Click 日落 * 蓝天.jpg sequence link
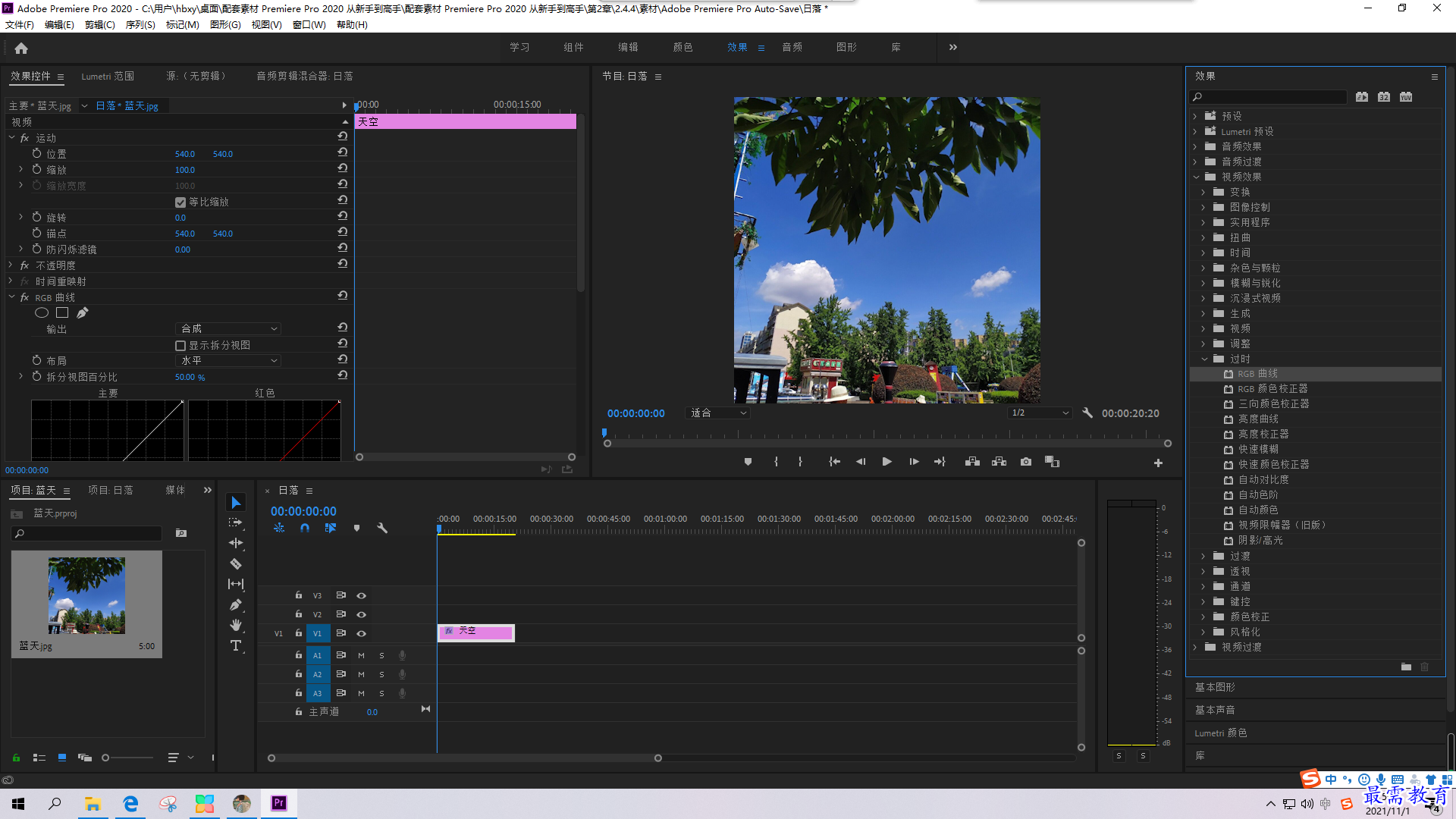 coord(127,106)
